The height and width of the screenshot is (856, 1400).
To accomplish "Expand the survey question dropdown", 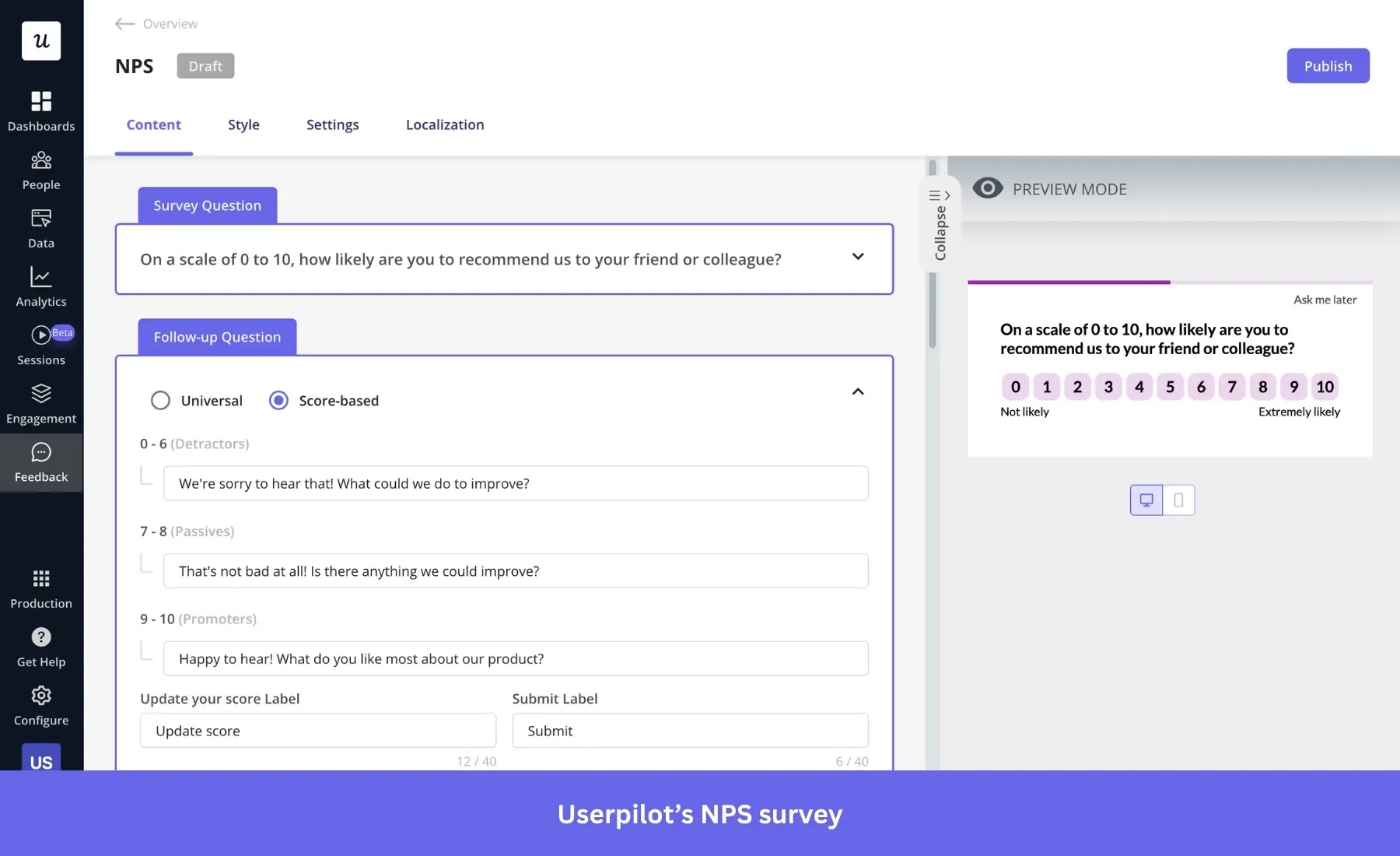I will click(858, 257).
